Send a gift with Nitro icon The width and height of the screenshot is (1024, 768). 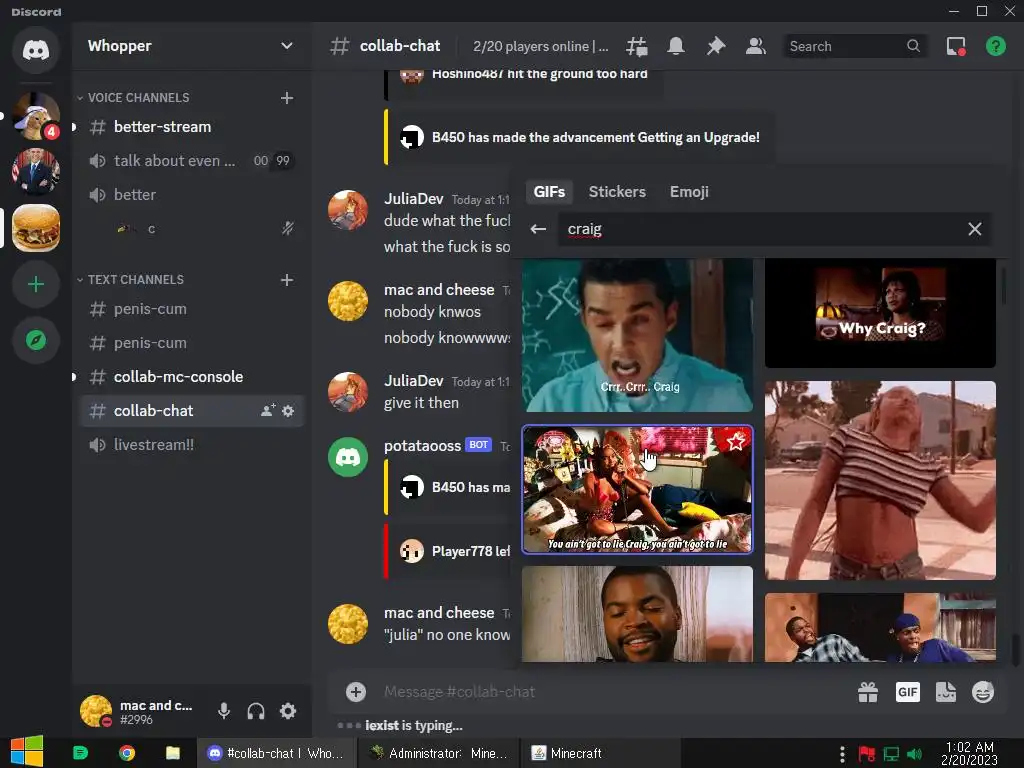coord(868,692)
